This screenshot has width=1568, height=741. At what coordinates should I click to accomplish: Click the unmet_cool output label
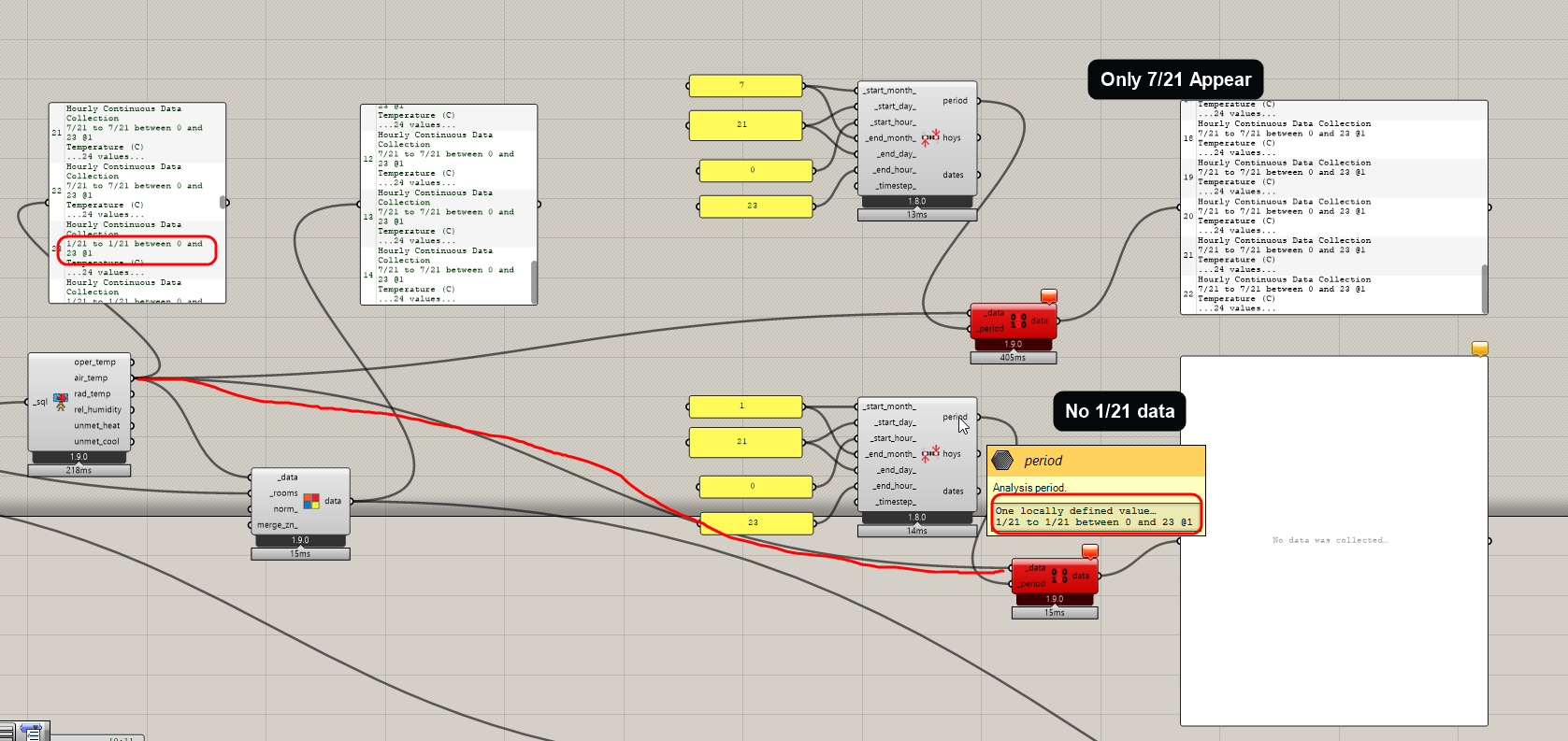[96, 442]
